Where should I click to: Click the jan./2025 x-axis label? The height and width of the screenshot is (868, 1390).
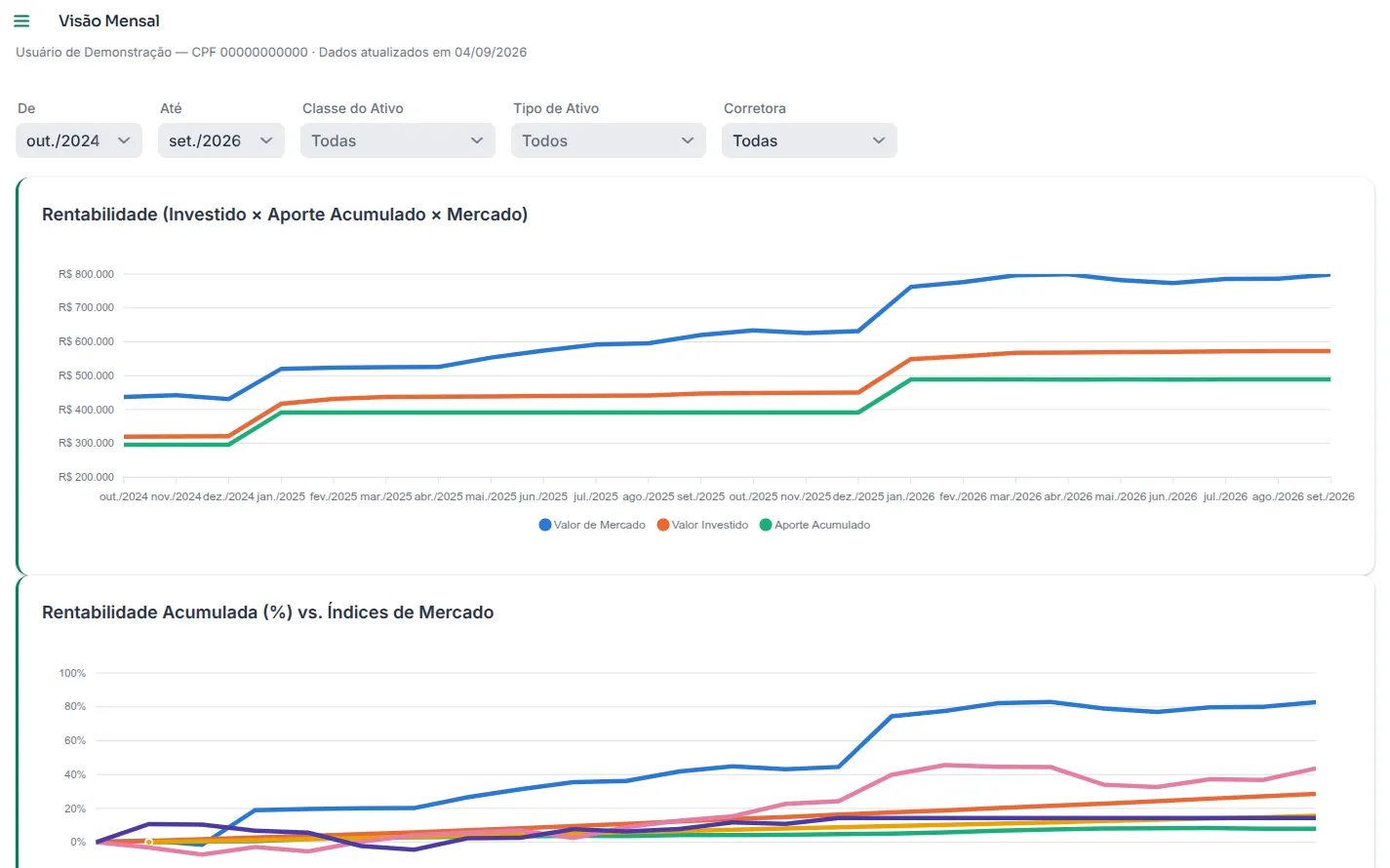pos(281,496)
